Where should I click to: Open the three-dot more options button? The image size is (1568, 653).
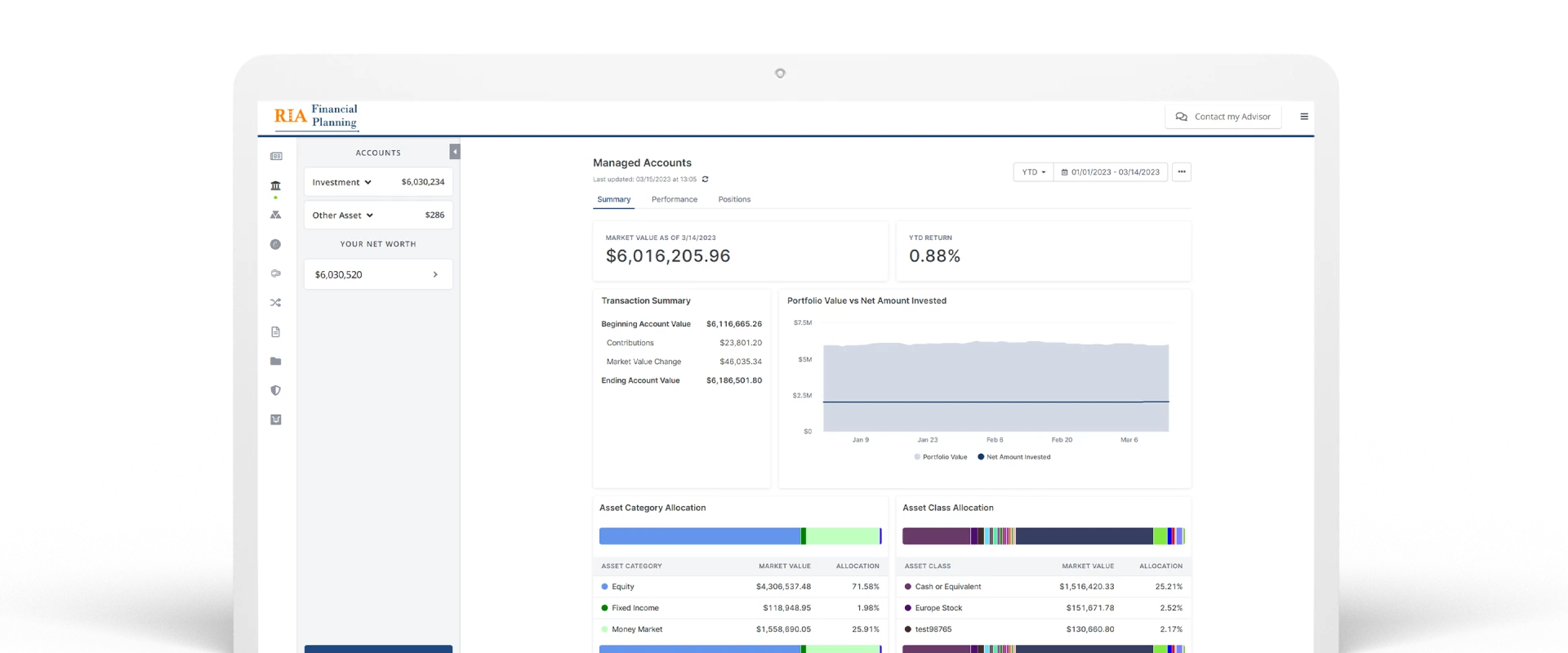point(1181,172)
